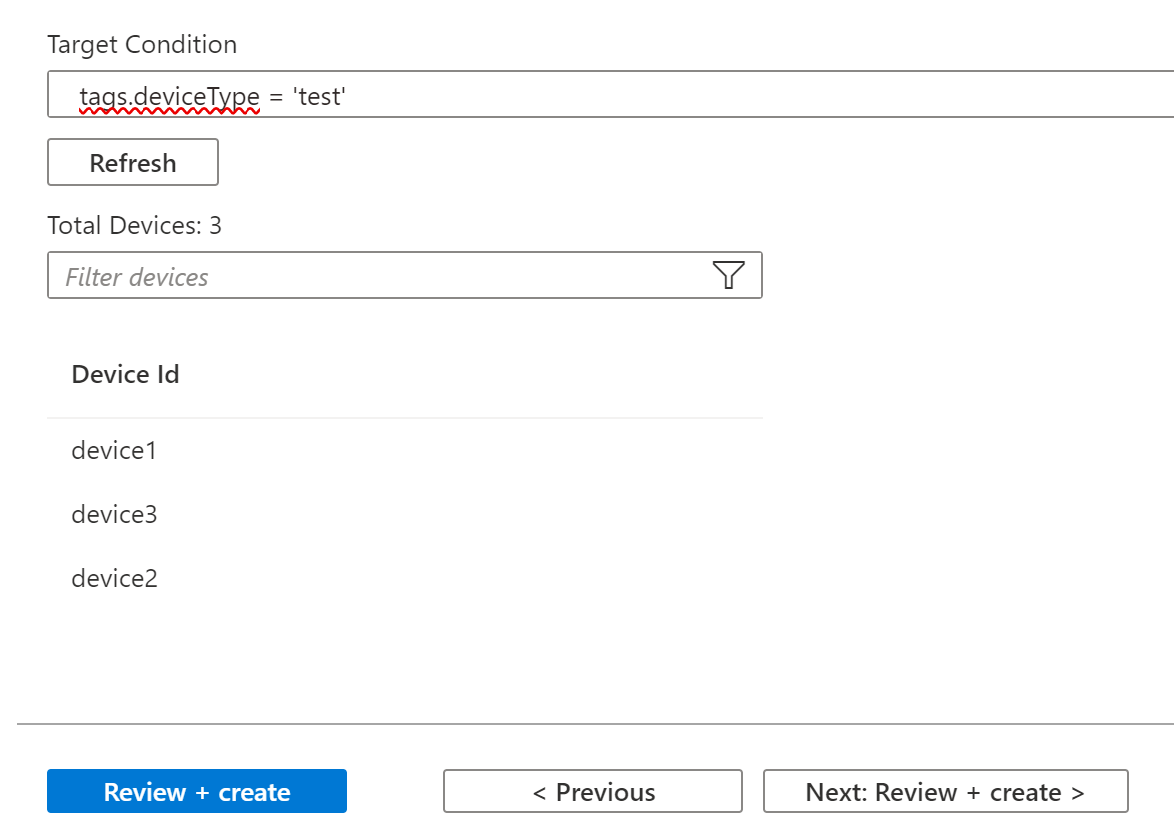Open the filter icon in the devices search box

tap(728, 275)
